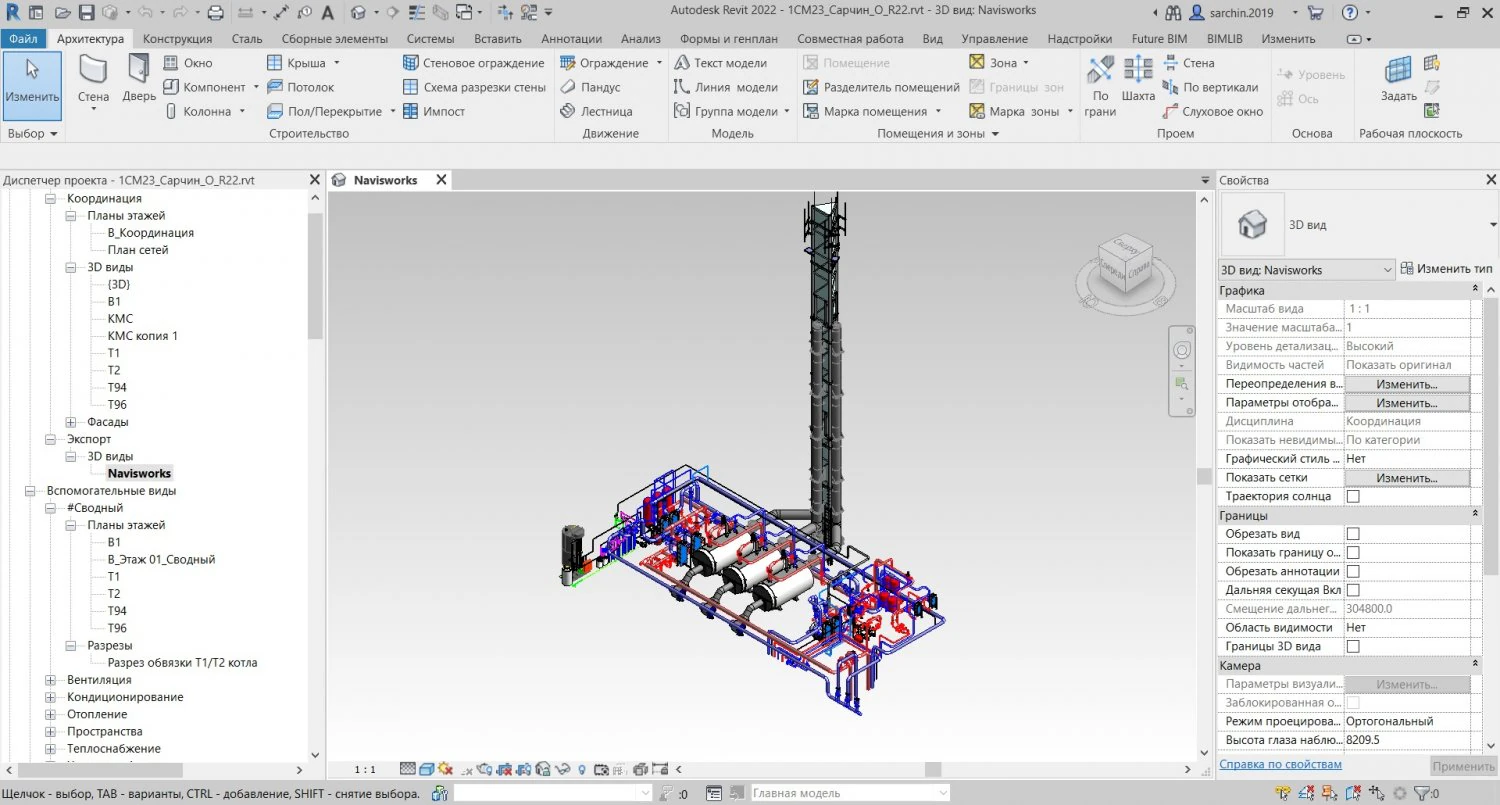The width and height of the screenshot is (1500, 805).
Task: Select the Импост (Mullion) tool
Action: 434,111
